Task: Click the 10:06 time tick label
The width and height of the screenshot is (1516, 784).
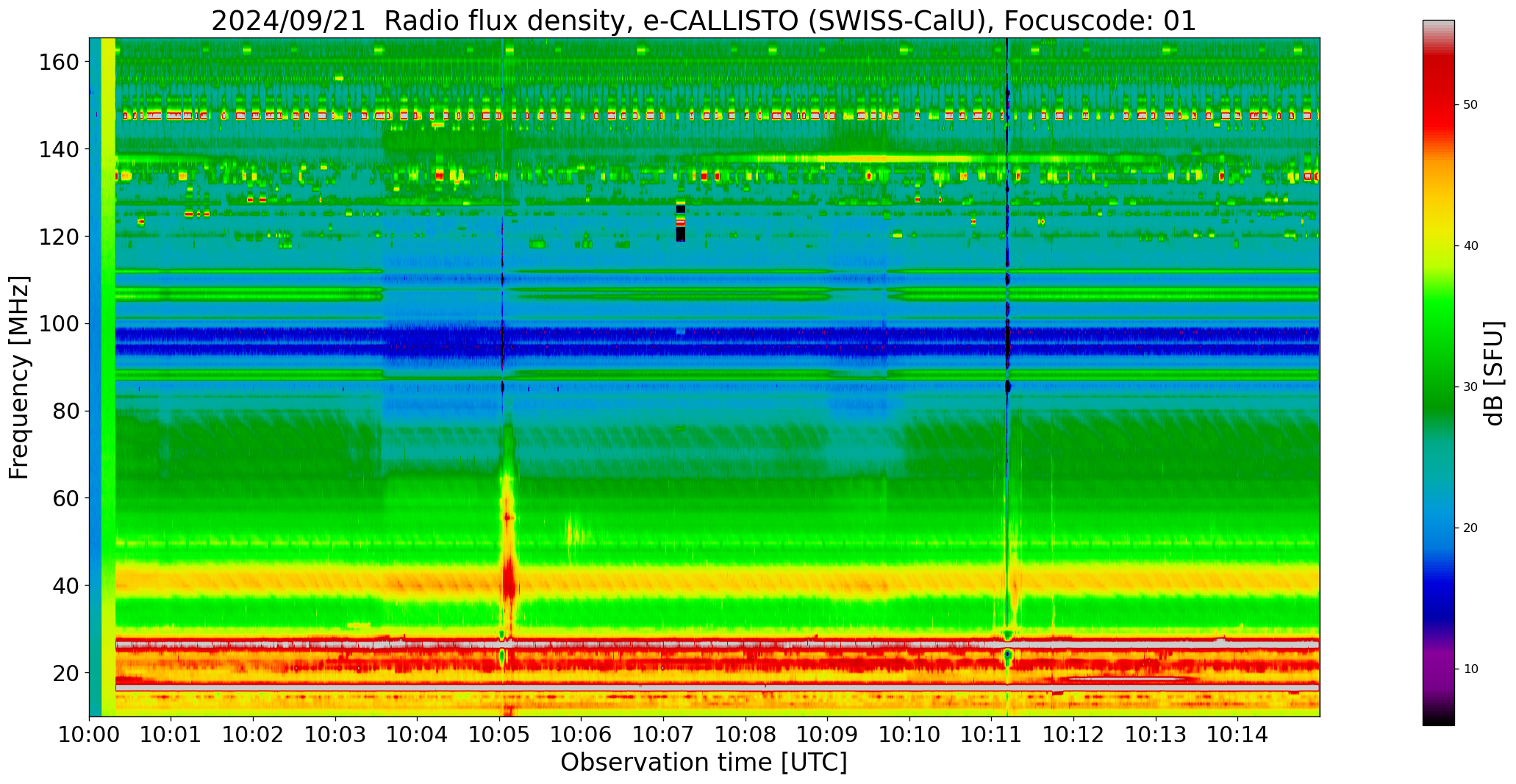Action: click(582, 733)
